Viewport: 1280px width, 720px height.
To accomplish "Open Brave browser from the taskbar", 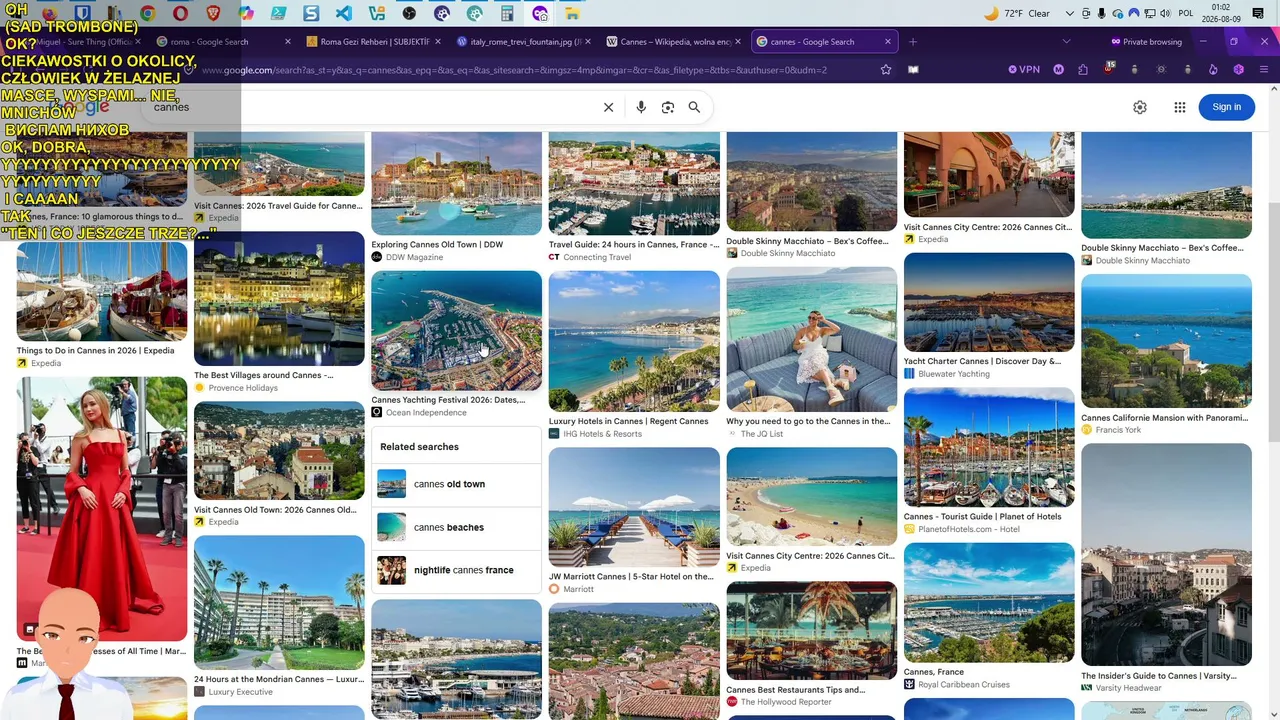I will 213,14.
